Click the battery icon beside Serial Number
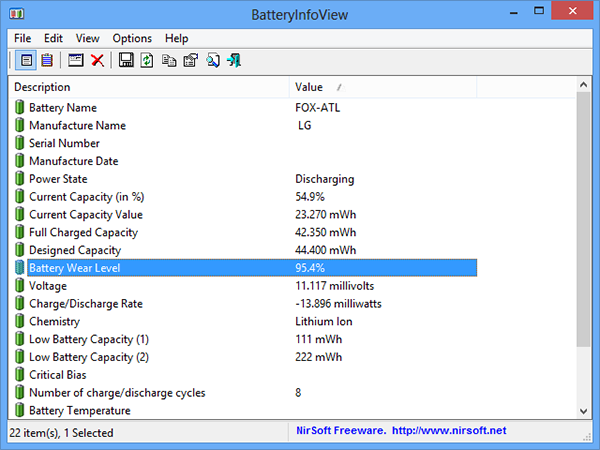The image size is (600, 450). pos(20,143)
